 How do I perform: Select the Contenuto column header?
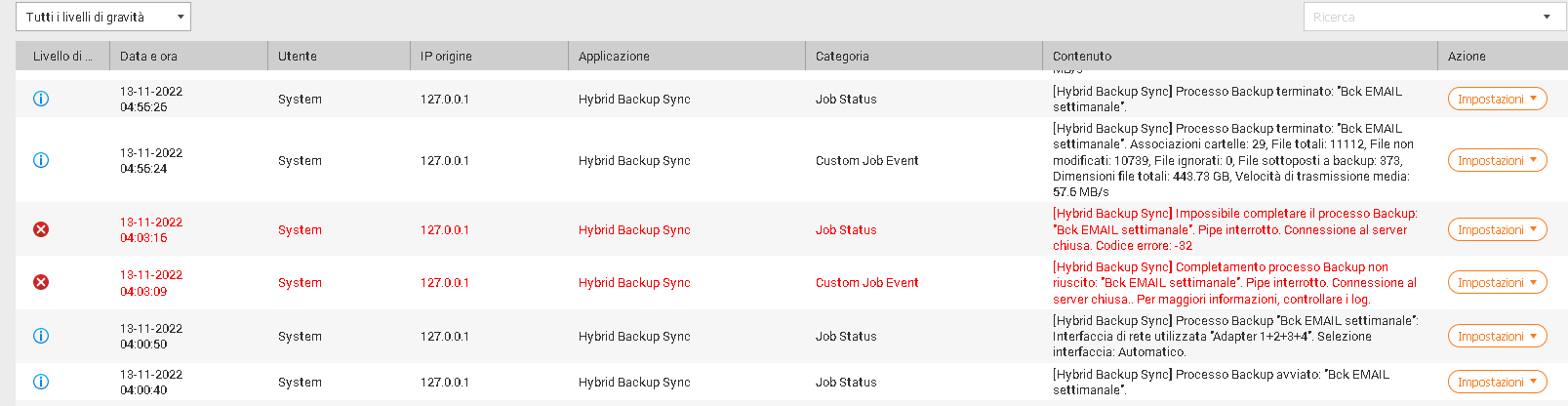tap(1082, 56)
